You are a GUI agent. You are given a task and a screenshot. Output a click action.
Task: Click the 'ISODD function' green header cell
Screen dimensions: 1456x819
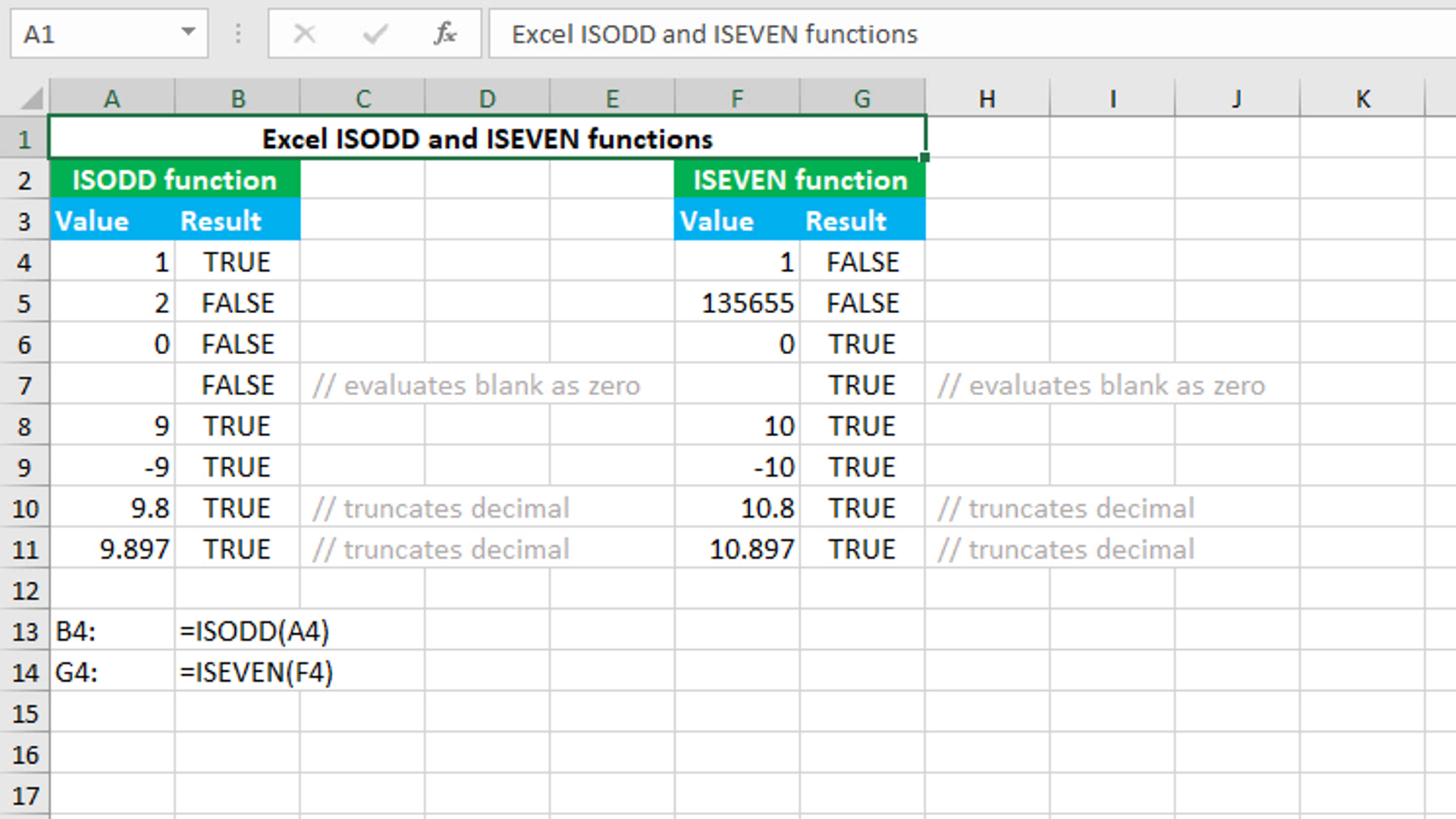point(175,180)
